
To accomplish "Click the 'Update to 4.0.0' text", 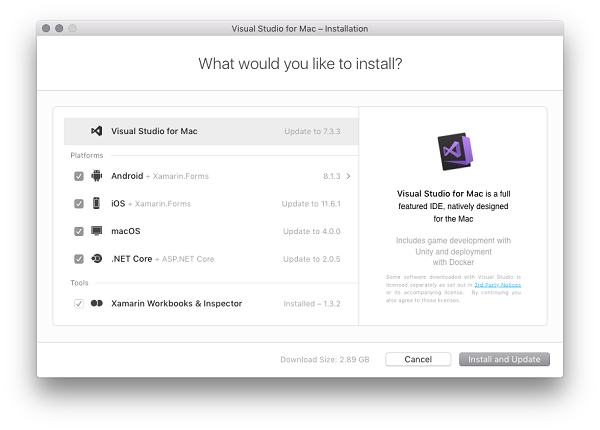I will pyautogui.click(x=311, y=231).
